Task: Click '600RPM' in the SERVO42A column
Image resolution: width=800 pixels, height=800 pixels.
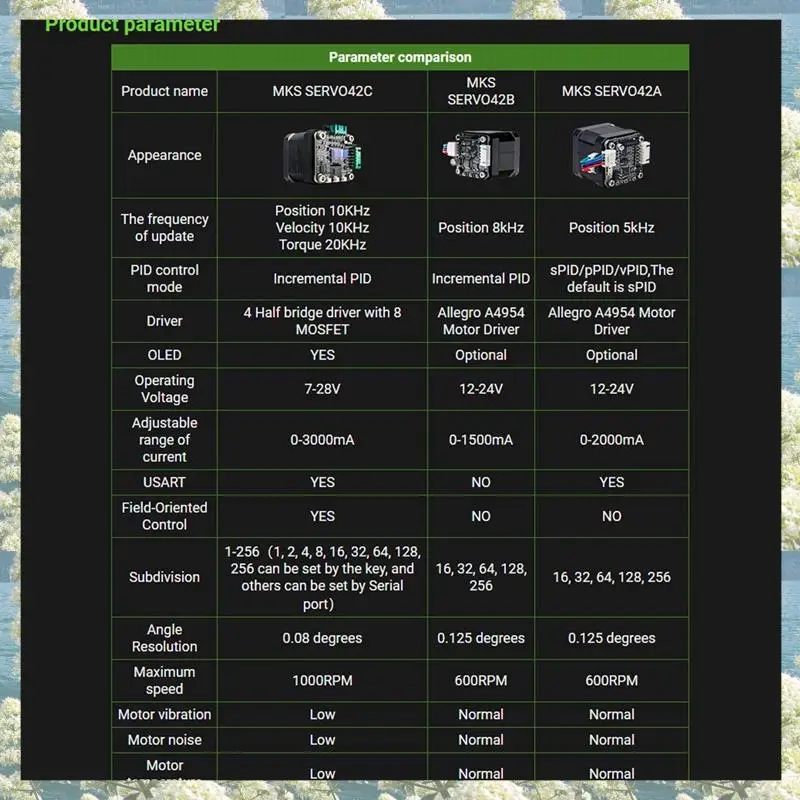Action: click(x=611, y=681)
